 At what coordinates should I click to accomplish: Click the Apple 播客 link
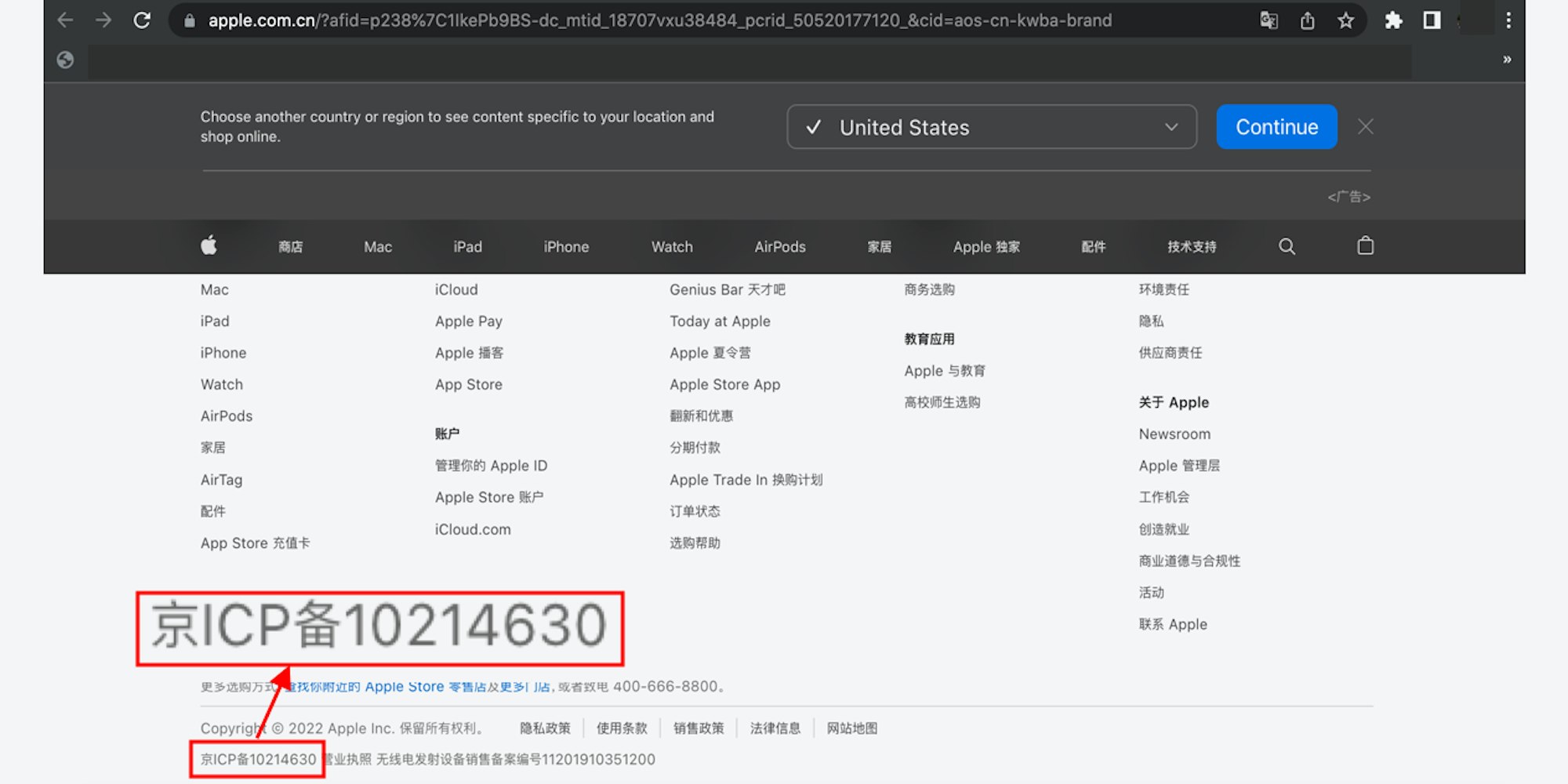tap(470, 353)
